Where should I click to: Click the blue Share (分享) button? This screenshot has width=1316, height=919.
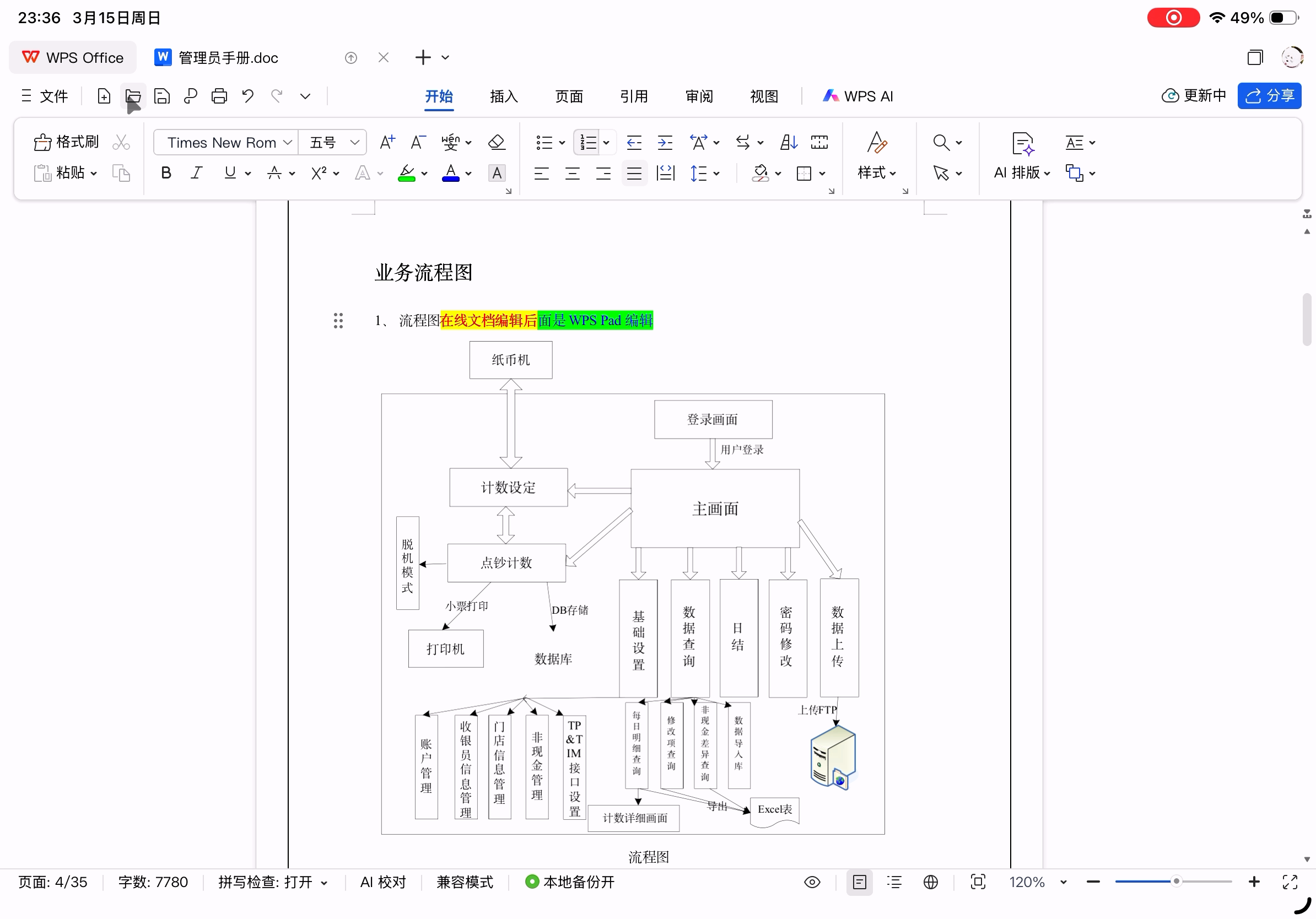point(1269,96)
